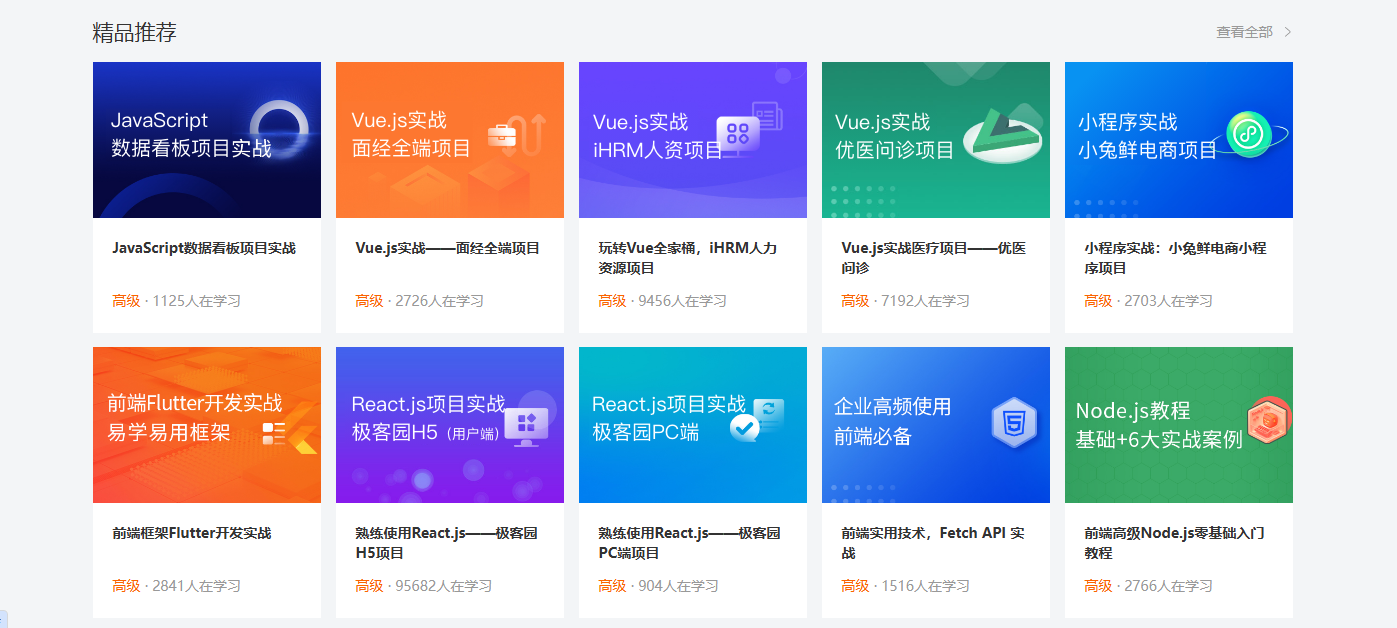Open Node.js教程 基础+6大实战案例 banner thumbnail
The image size is (1397, 628).
coord(1179,425)
